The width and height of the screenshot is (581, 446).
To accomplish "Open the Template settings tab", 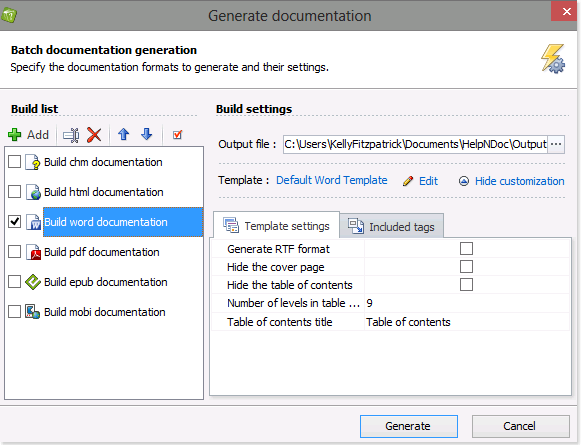I will [276, 226].
